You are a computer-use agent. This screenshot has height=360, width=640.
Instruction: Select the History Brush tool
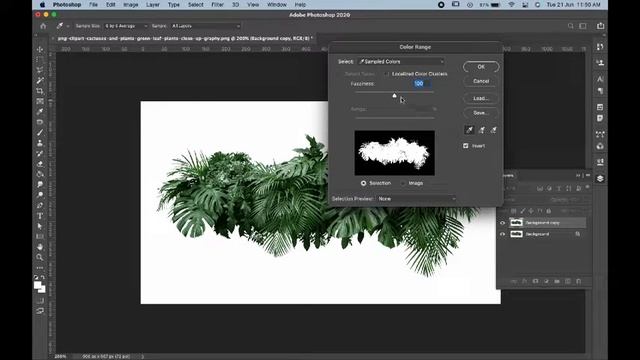(x=40, y=153)
